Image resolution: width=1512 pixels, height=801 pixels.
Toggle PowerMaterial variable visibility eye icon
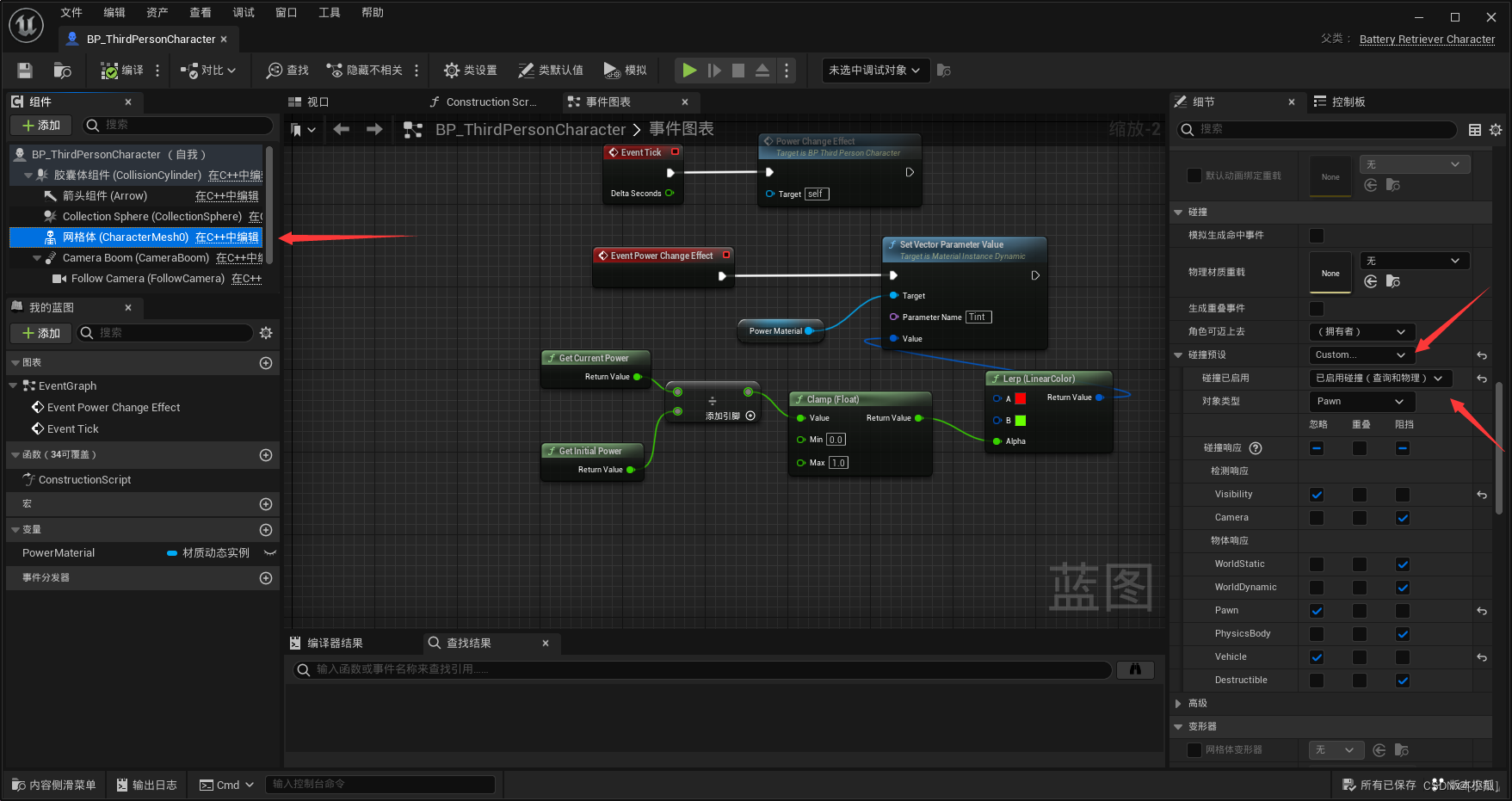pos(270,553)
